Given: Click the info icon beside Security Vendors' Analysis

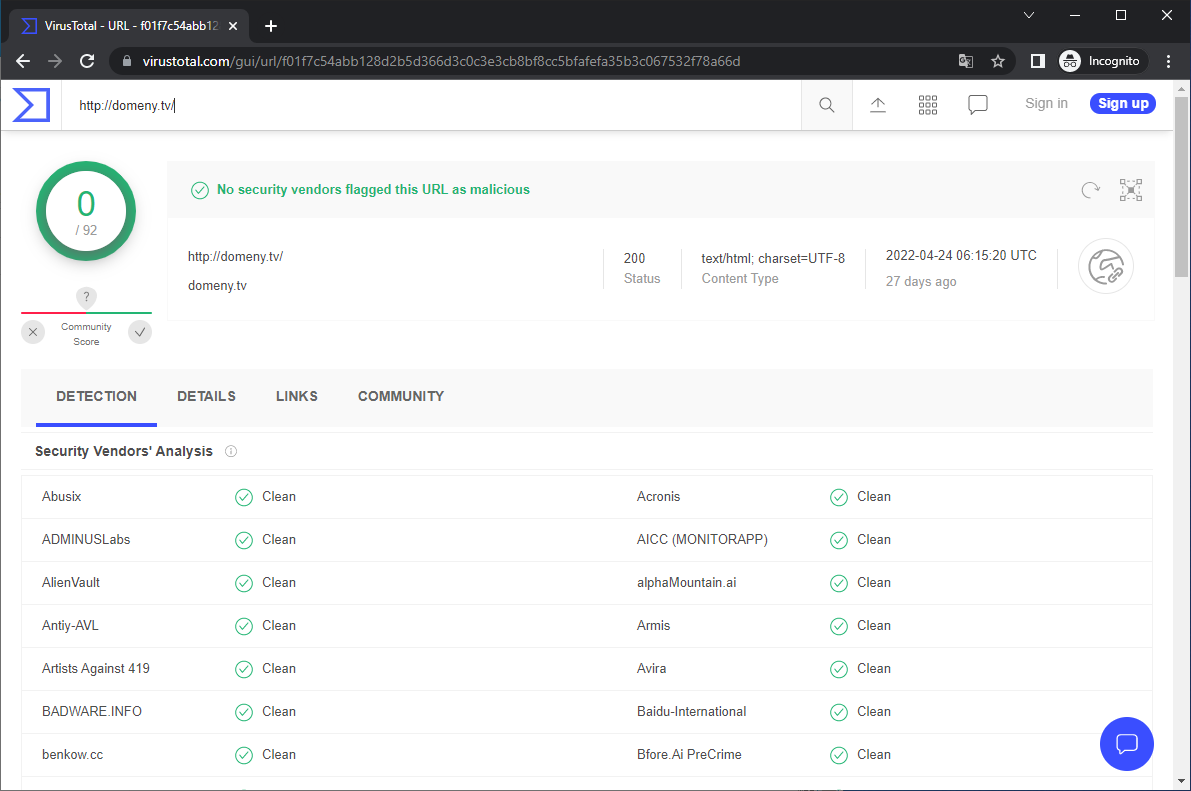Looking at the screenshot, I should coord(231,452).
